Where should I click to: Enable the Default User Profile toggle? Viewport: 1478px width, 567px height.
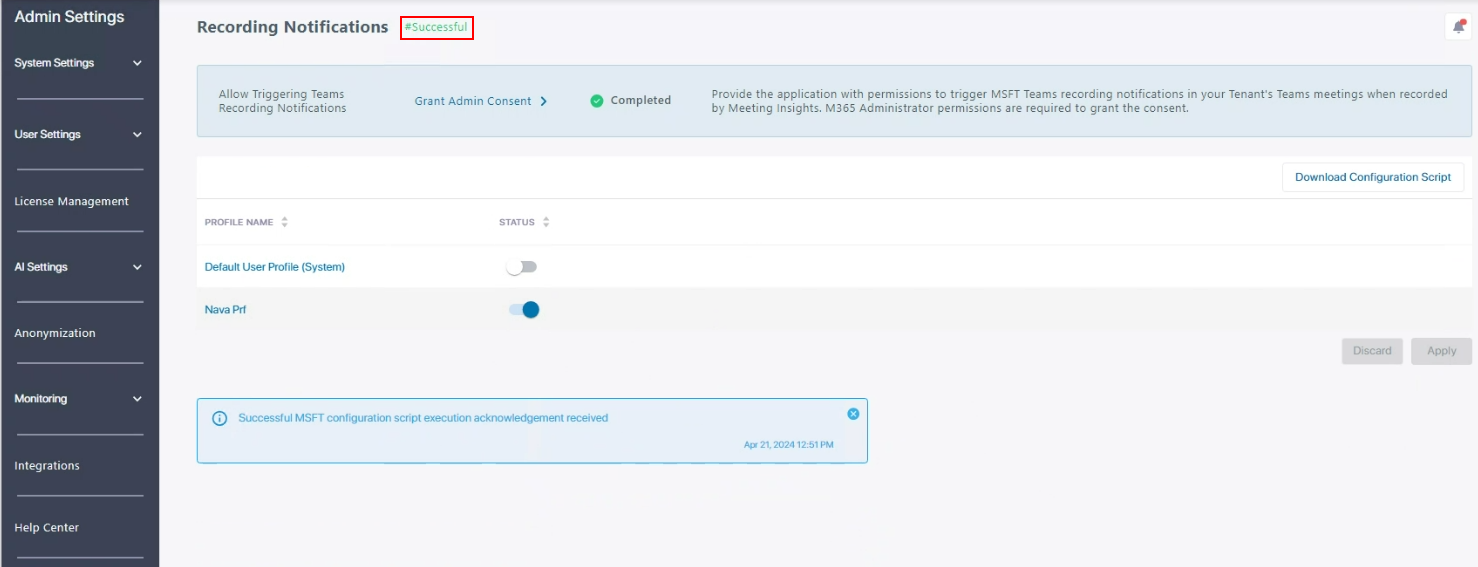pos(522,267)
